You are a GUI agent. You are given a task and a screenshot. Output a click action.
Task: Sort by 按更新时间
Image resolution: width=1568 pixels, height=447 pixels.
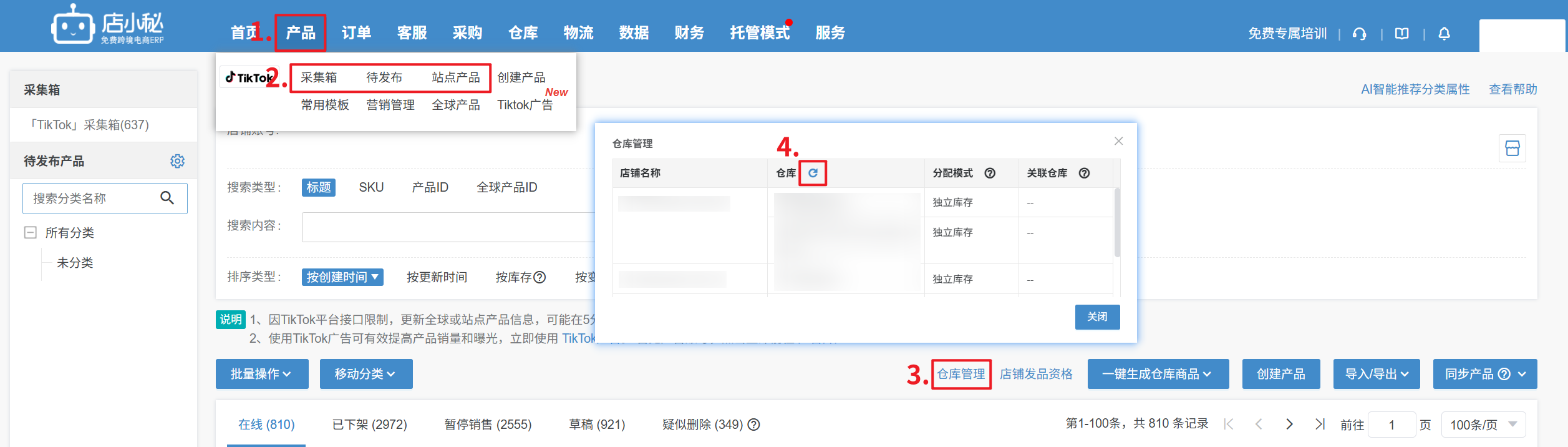click(x=437, y=277)
